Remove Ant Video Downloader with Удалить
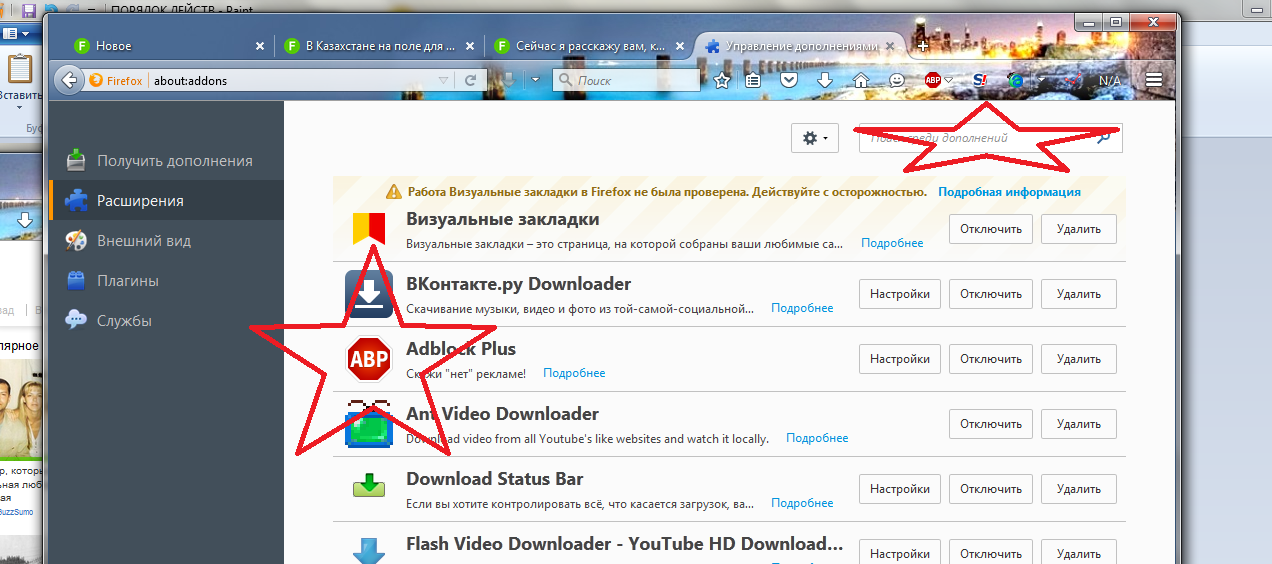Screen dimensions: 1272x564 [x=1078, y=424]
